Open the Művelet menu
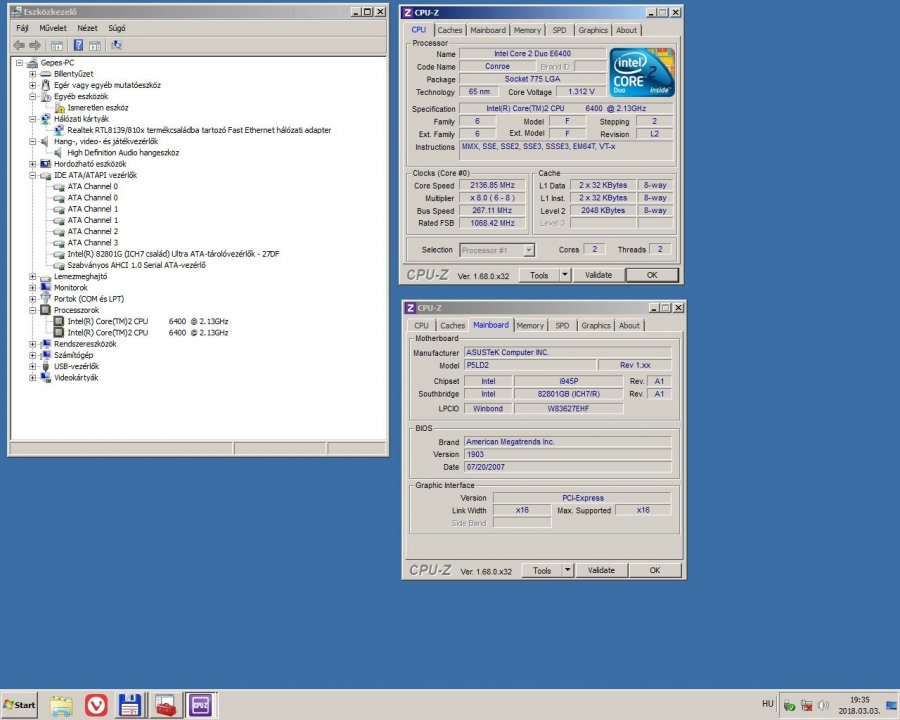This screenshot has width=900, height=720. click(54, 28)
